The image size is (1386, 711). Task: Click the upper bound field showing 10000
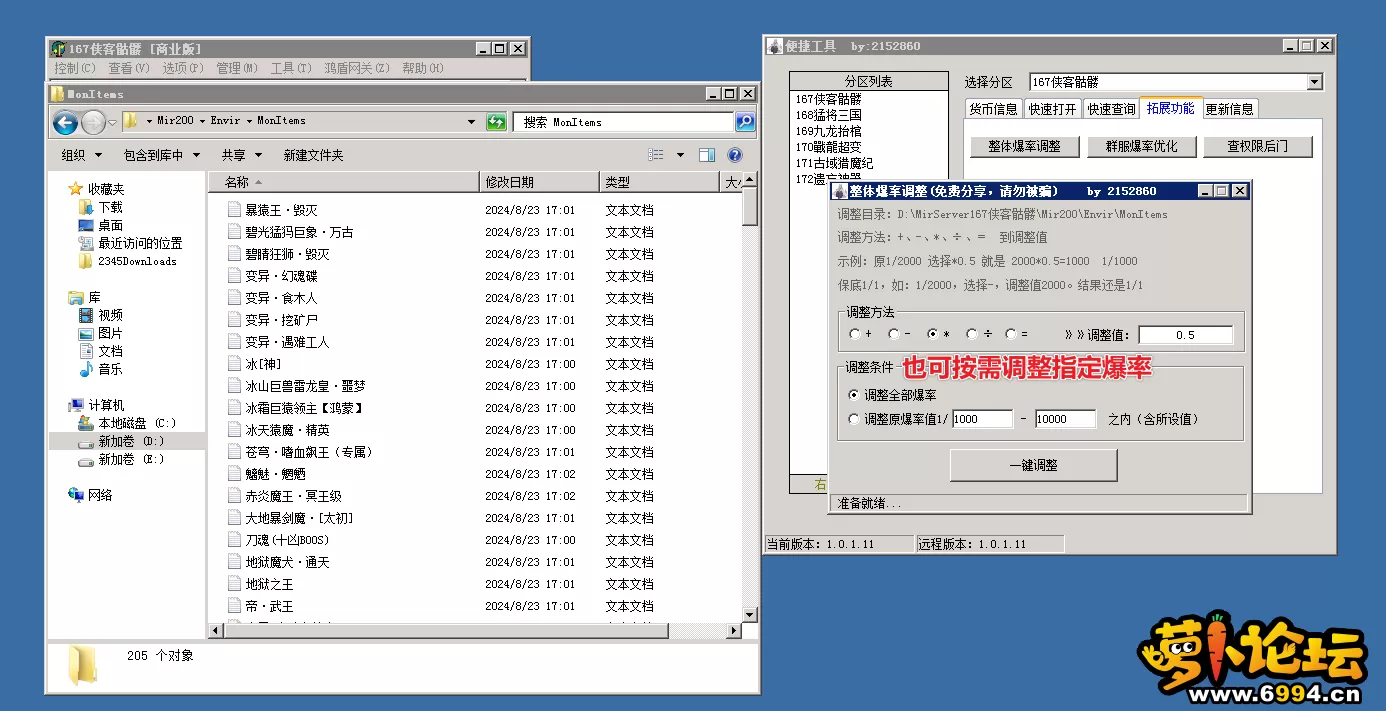point(1065,419)
